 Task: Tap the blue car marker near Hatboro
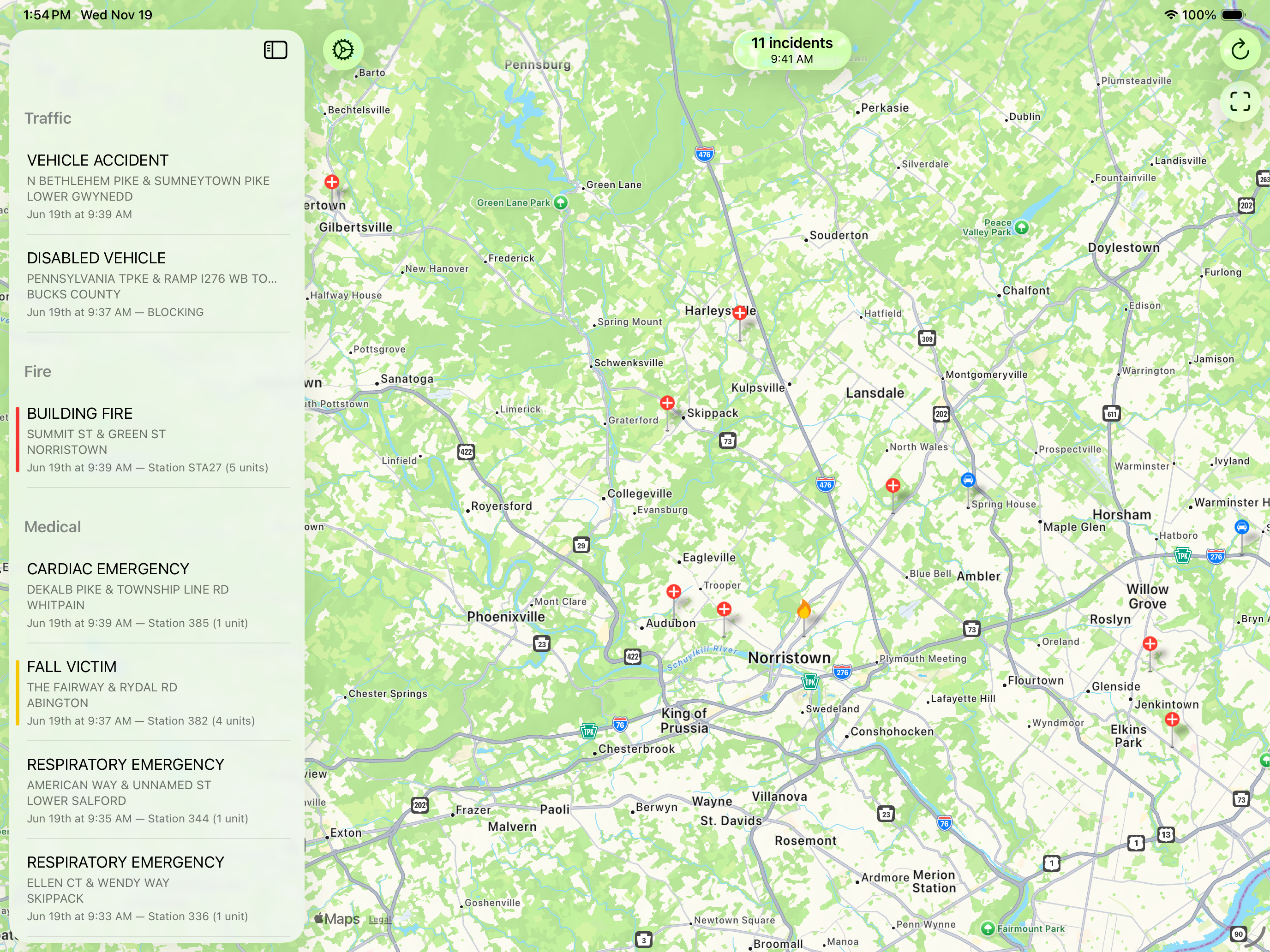1241,527
